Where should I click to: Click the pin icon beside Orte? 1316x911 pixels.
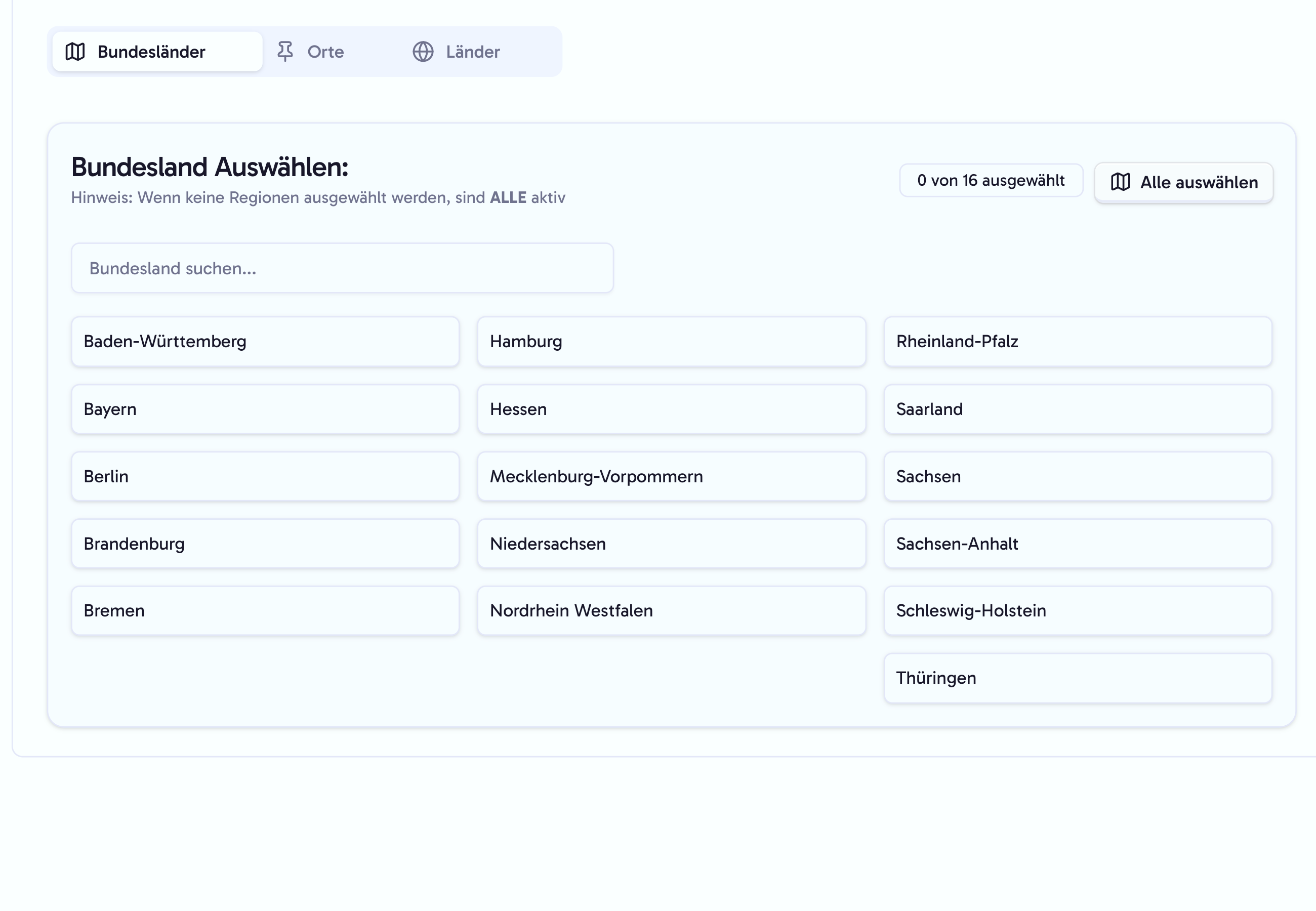click(285, 52)
